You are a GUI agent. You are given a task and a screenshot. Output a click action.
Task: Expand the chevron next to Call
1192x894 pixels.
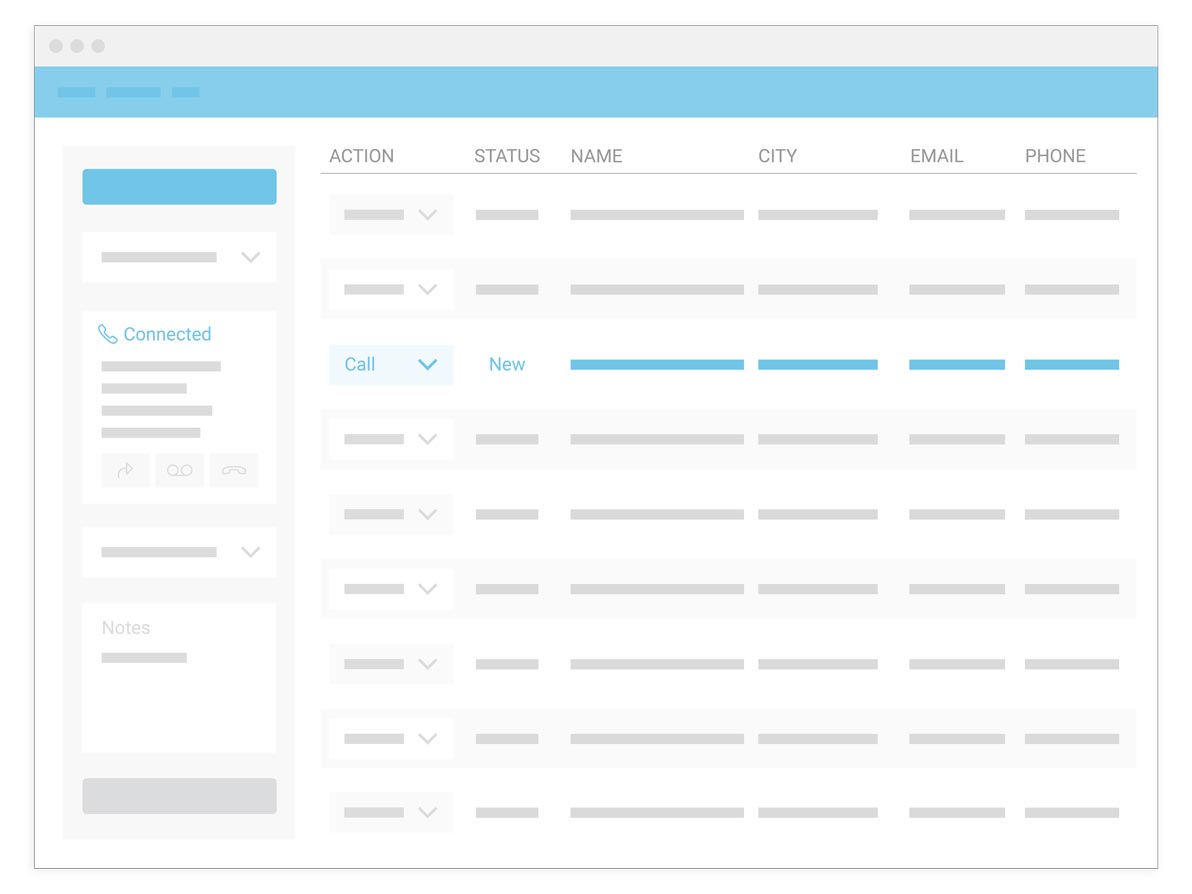tap(428, 365)
